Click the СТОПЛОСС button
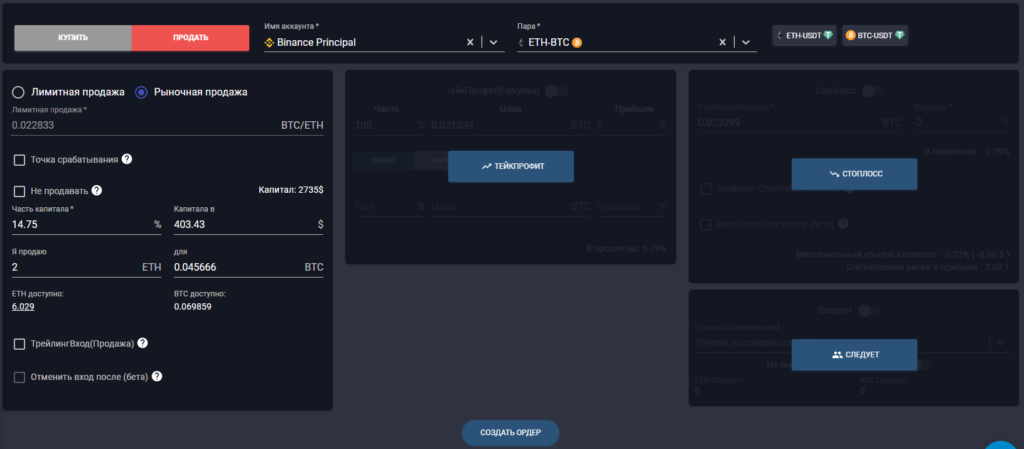 click(x=854, y=174)
